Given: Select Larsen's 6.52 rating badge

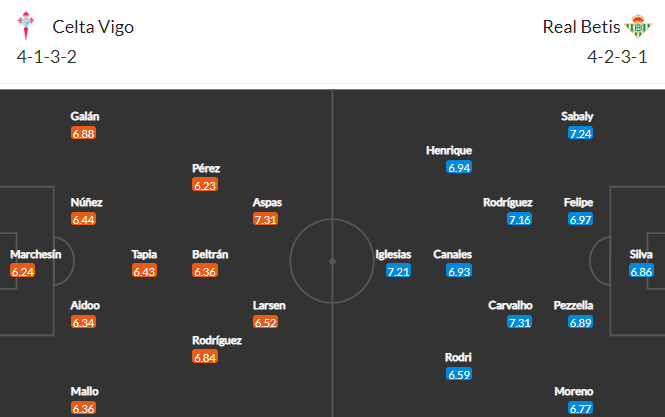Looking at the screenshot, I should click(x=265, y=322).
